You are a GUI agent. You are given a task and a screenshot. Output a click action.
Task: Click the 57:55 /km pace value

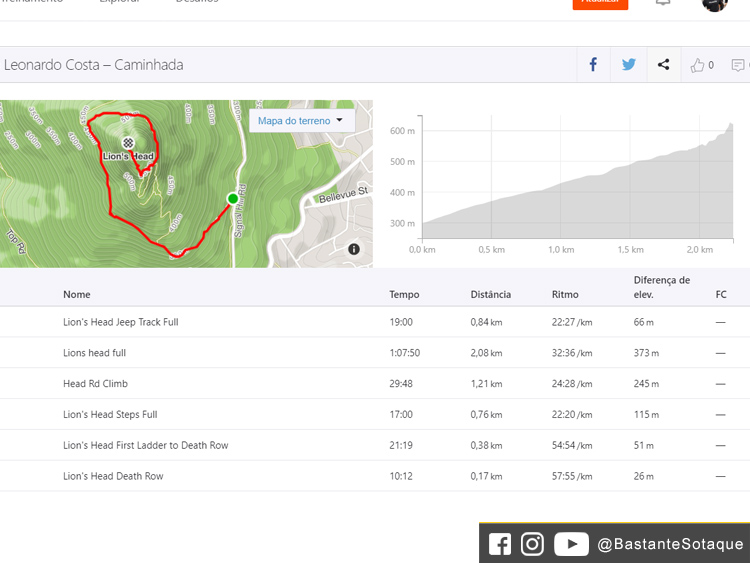[x=572, y=476]
